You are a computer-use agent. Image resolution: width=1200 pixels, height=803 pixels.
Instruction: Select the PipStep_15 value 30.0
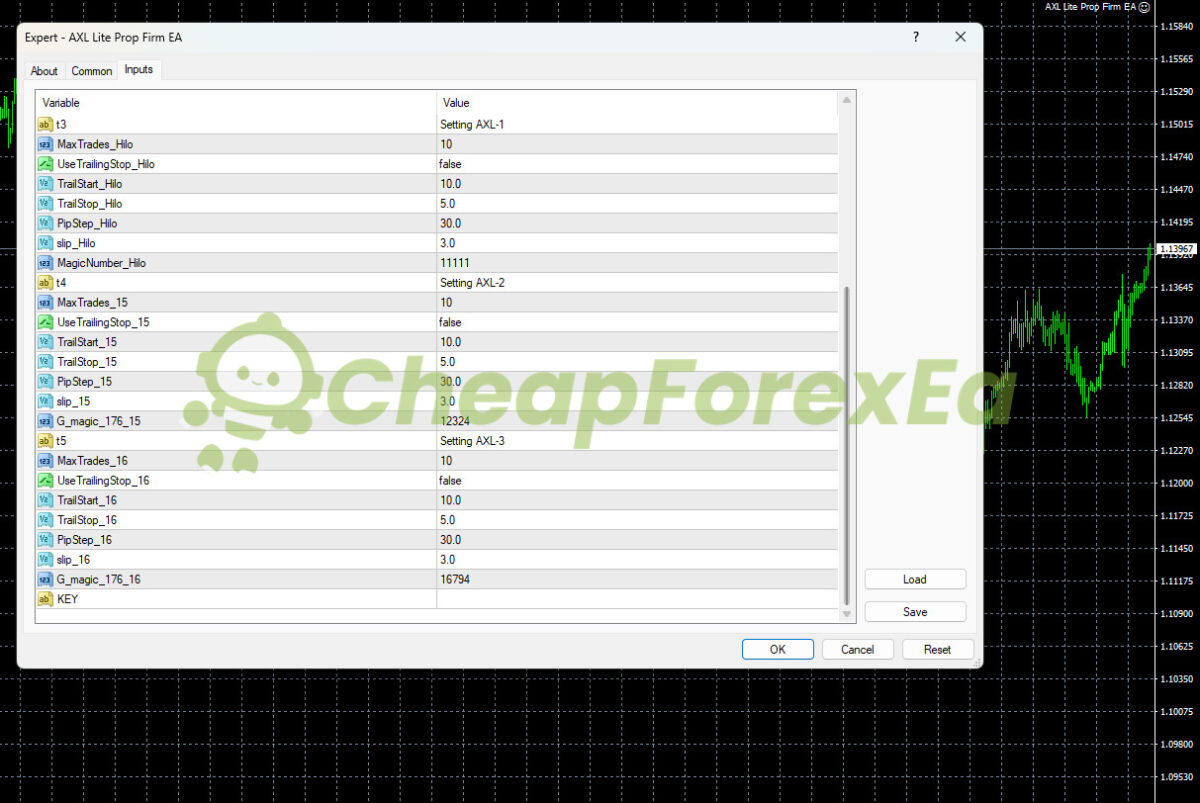pyautogui.click(x=450, y=381)
